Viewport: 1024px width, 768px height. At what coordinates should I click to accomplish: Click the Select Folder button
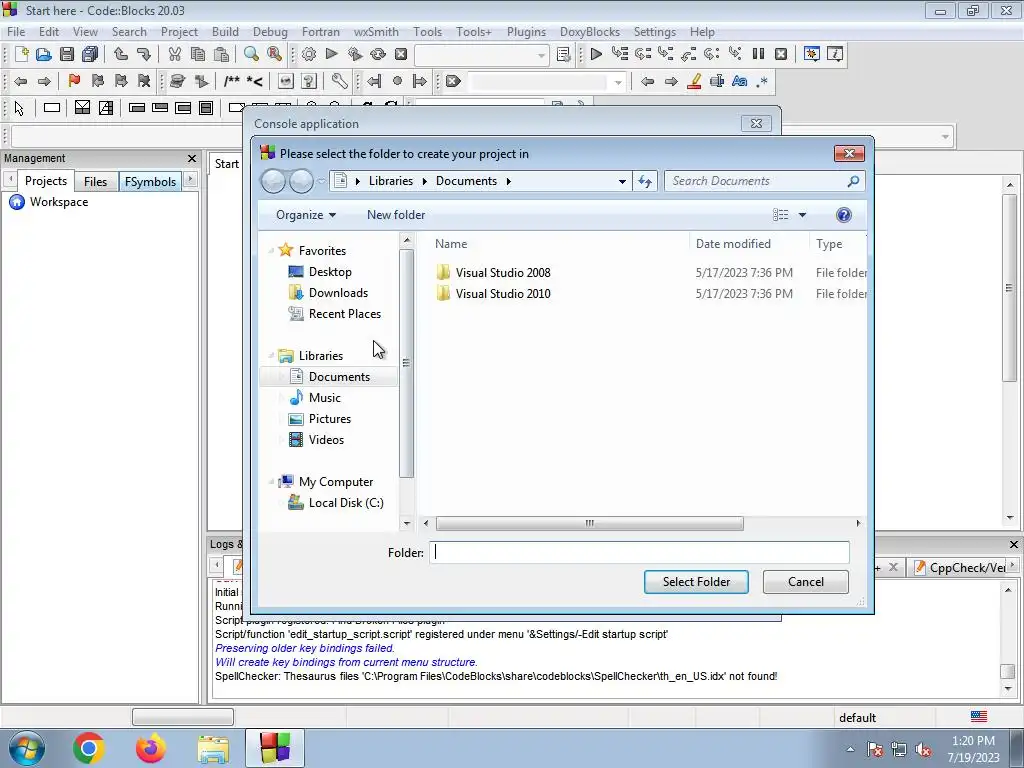696,582
